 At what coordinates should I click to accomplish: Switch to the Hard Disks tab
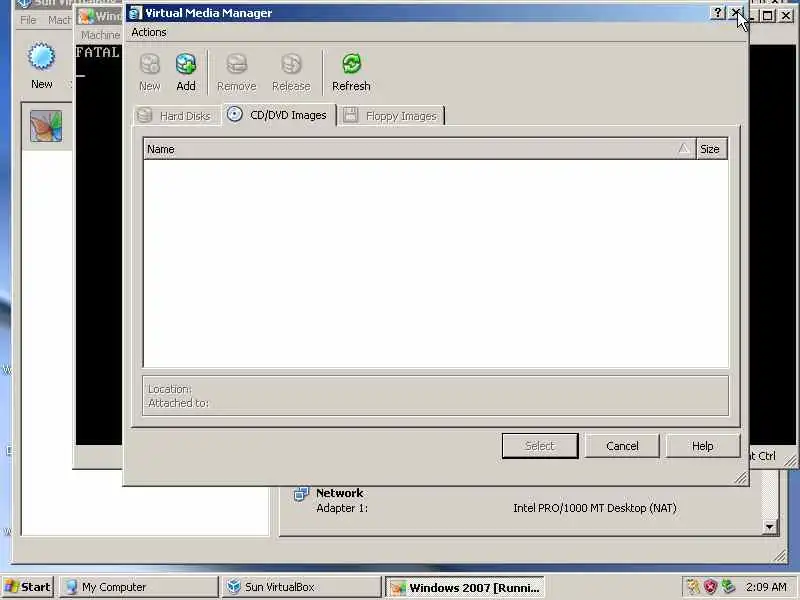point(177,116)
